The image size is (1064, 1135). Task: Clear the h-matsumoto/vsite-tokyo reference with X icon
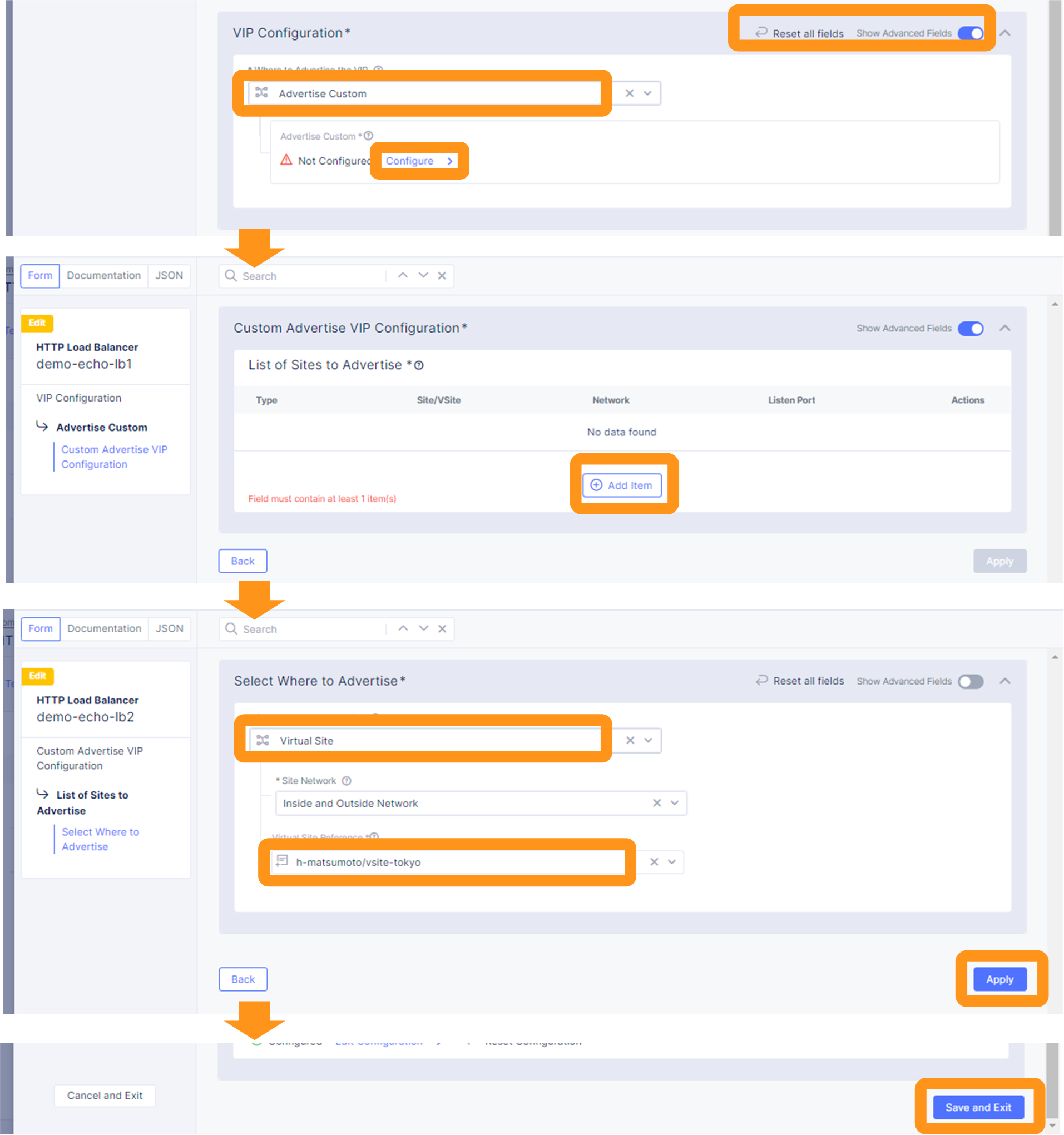(655, 862)
